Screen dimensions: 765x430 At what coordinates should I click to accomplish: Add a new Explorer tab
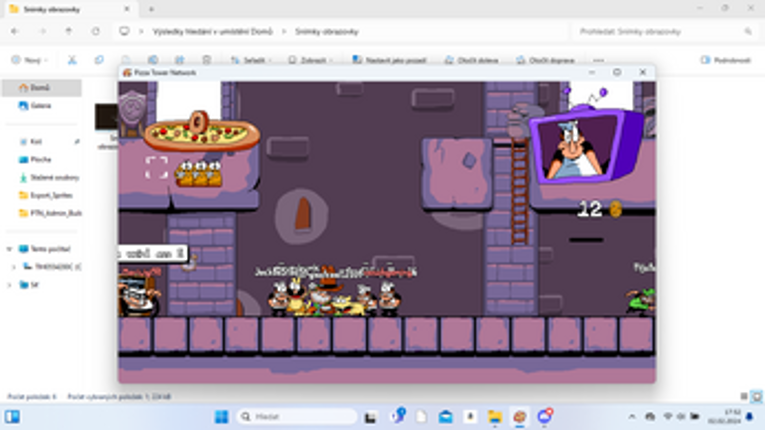click(151, 9)
